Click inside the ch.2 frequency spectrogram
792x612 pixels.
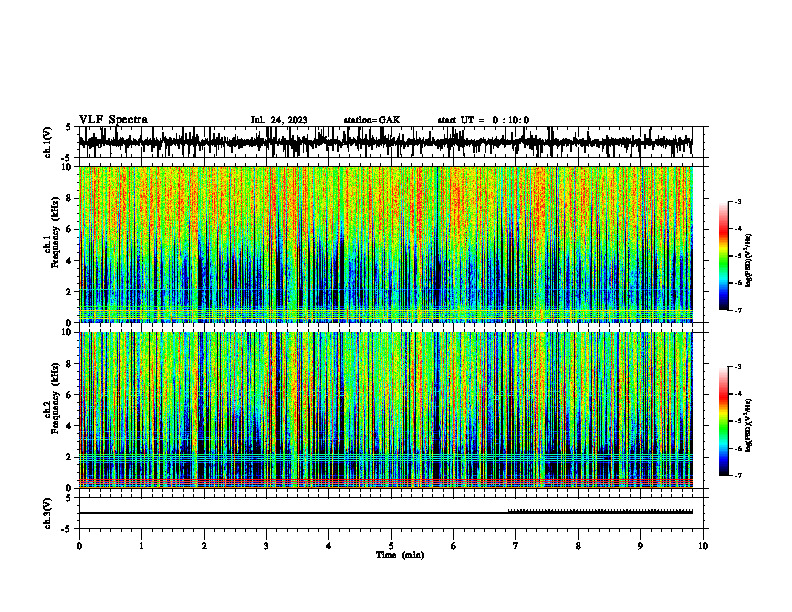[x=385, y=410]
